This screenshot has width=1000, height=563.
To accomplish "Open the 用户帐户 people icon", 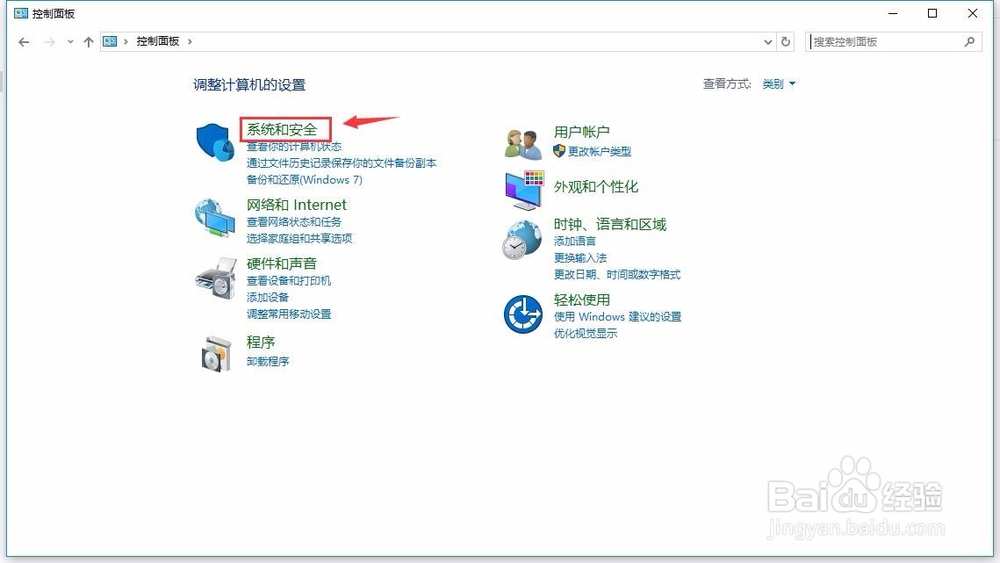I will pos(522,143).
